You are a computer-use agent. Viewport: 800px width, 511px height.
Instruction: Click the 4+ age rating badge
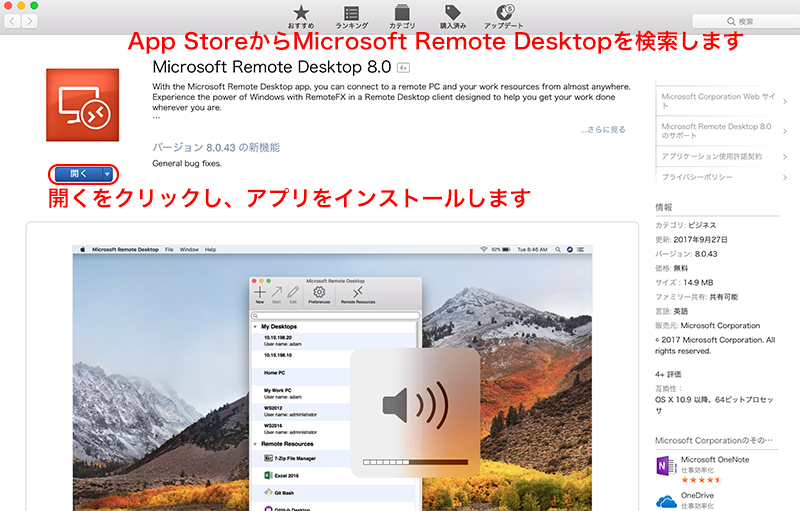pyautogui.click(x=404, y=67)
